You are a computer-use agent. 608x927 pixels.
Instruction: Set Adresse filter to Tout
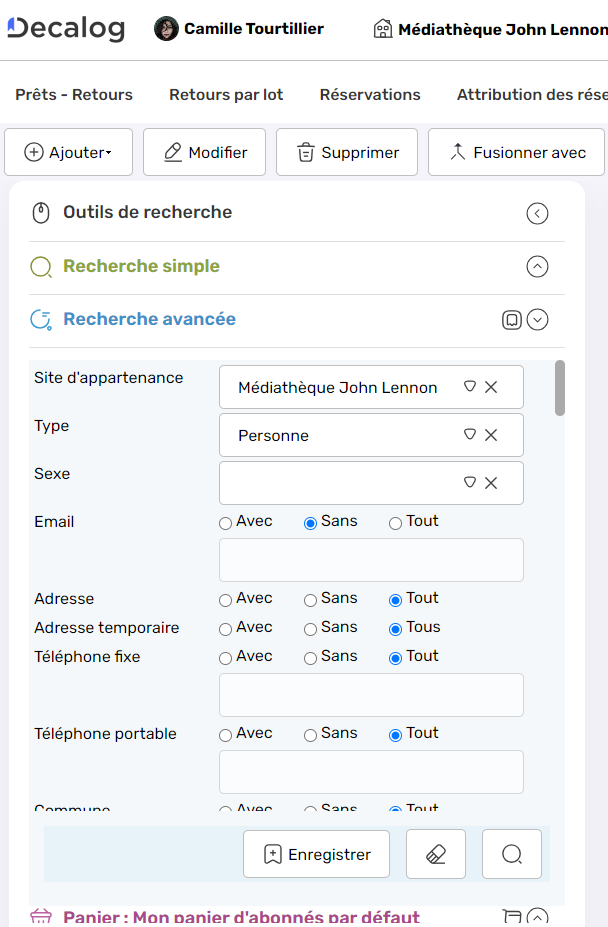(x=395, y=598)
